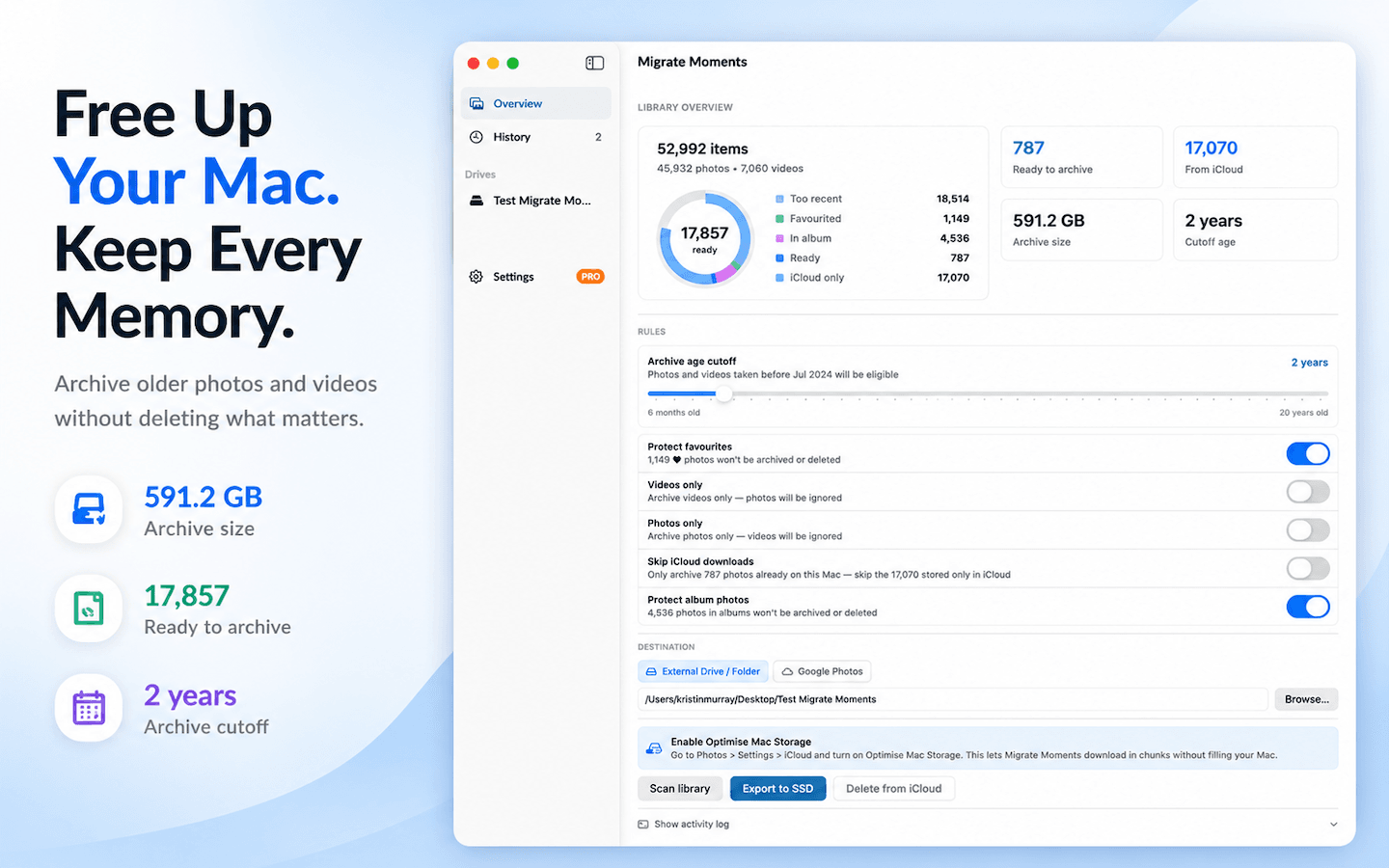Disable the Protect album photos toggle

click(x=1308, y=607)
